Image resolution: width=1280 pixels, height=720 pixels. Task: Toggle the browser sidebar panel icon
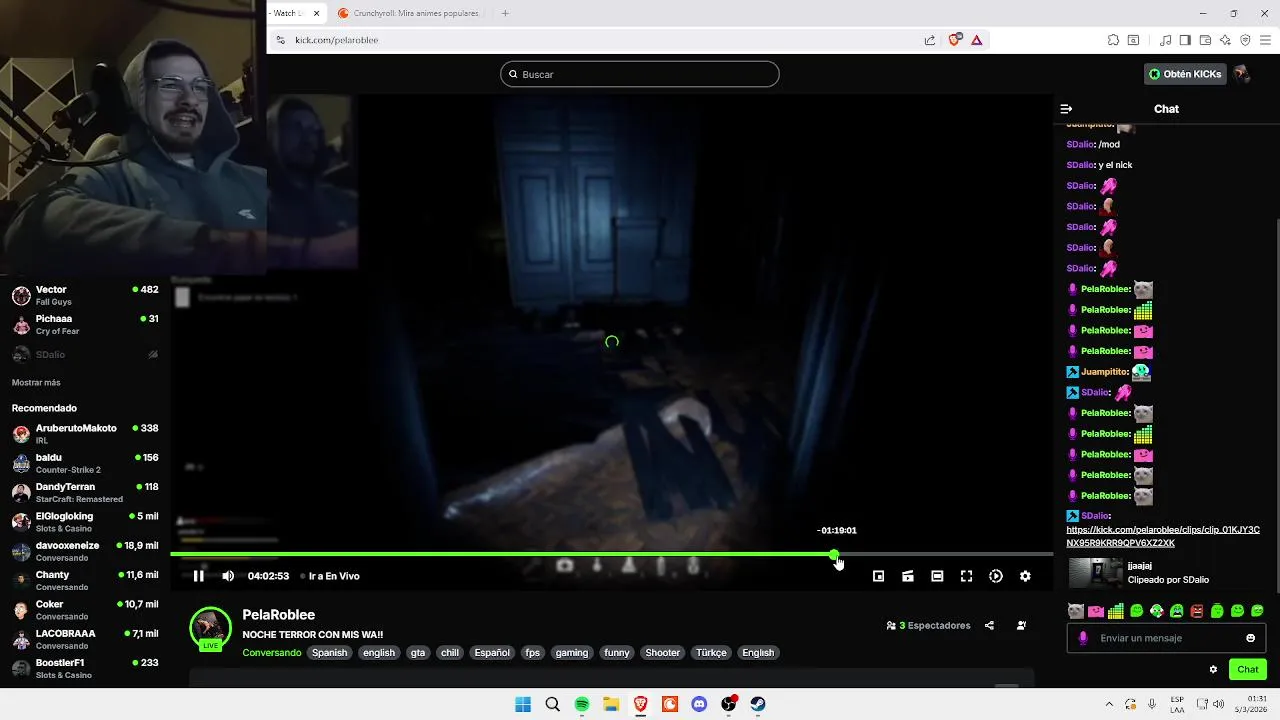(x=1185, y=40)
